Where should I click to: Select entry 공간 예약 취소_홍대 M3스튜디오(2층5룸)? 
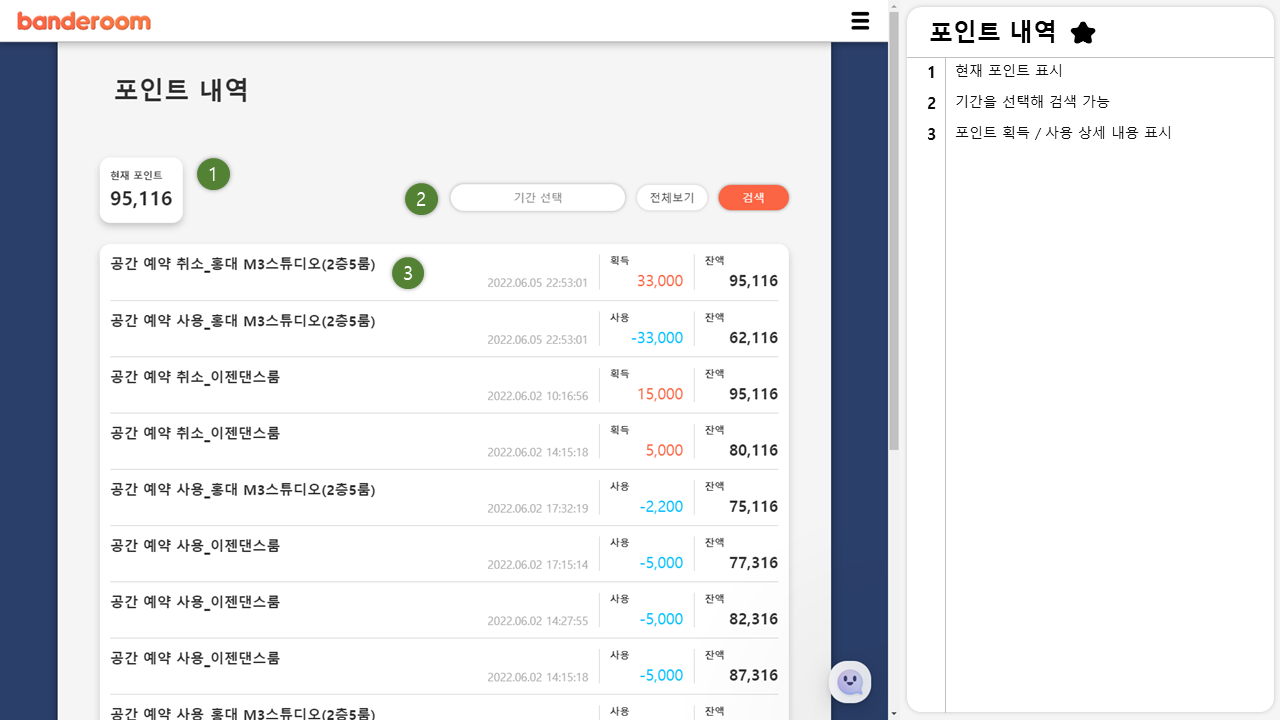[x=242, y=264]
